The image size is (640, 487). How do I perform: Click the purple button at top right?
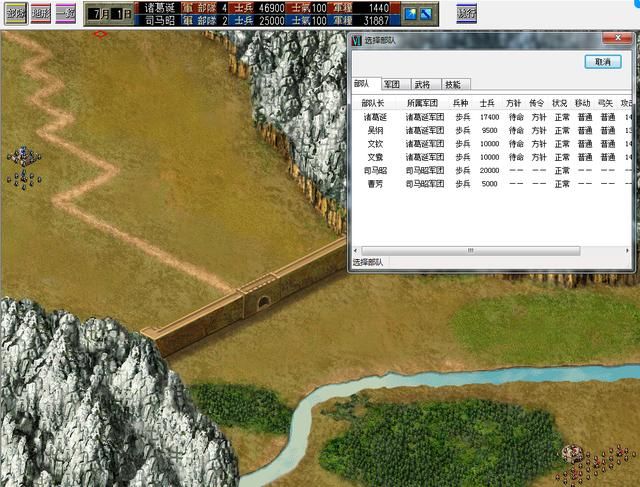click(x=466, y=14)
